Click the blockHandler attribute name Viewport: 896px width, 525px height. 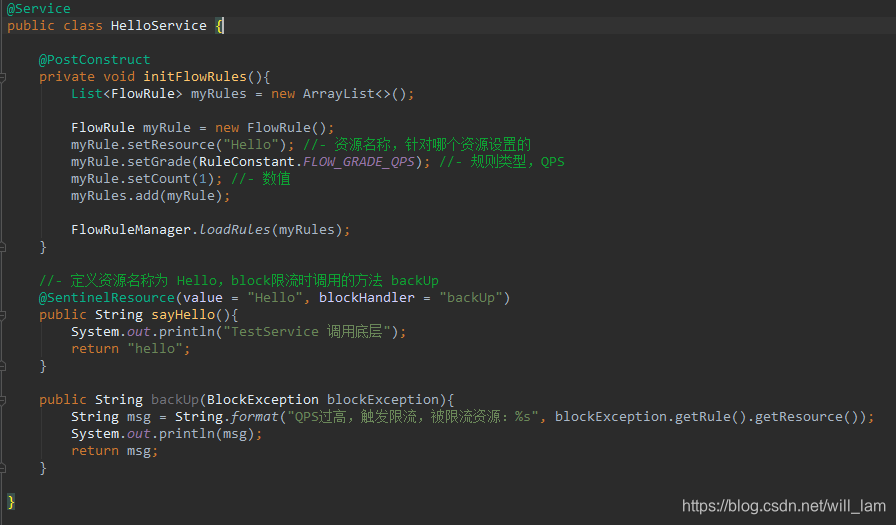(367, 298)
